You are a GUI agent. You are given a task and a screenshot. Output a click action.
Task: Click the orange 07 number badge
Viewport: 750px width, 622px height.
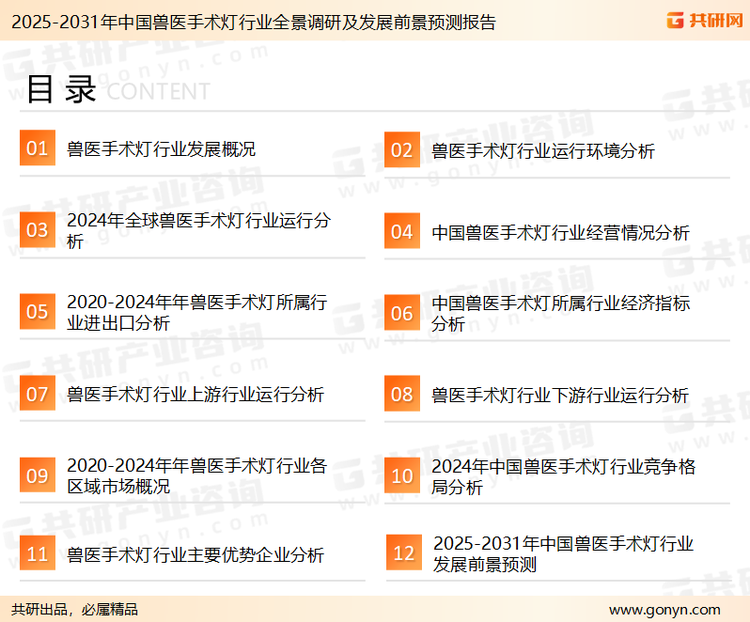pyautogui.click(x=37, y=393)
